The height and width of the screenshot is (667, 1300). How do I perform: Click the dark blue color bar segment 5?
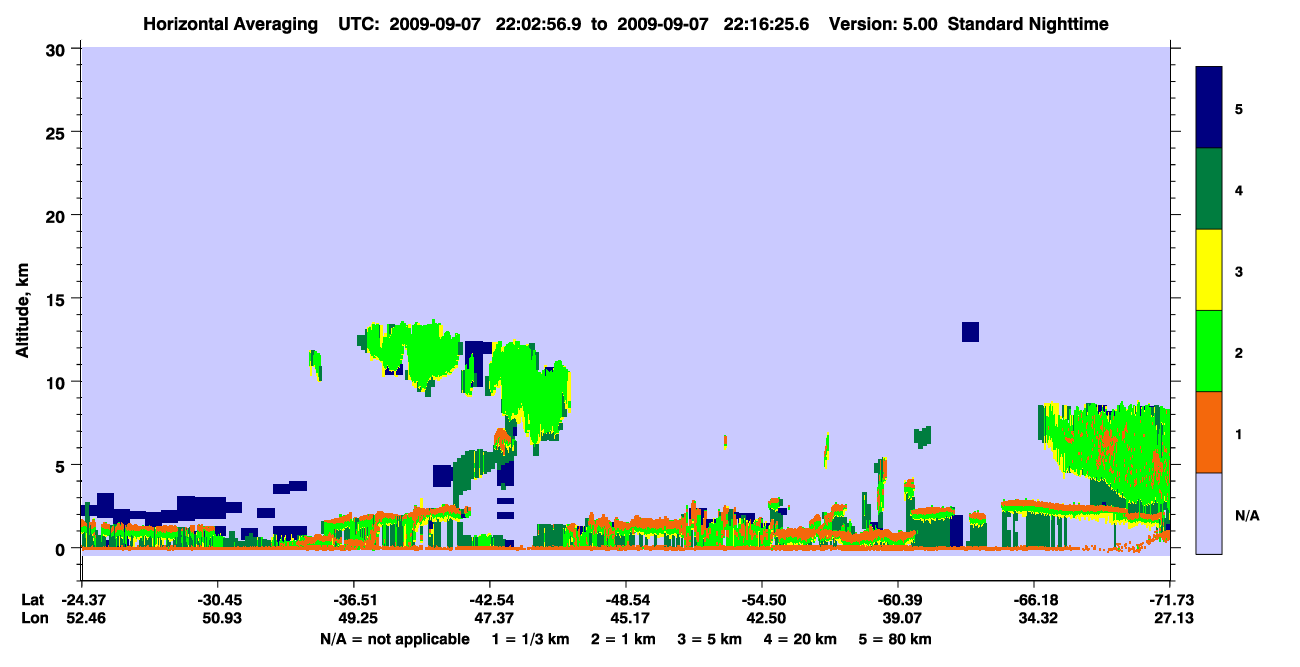click(x=1209, y=108)
